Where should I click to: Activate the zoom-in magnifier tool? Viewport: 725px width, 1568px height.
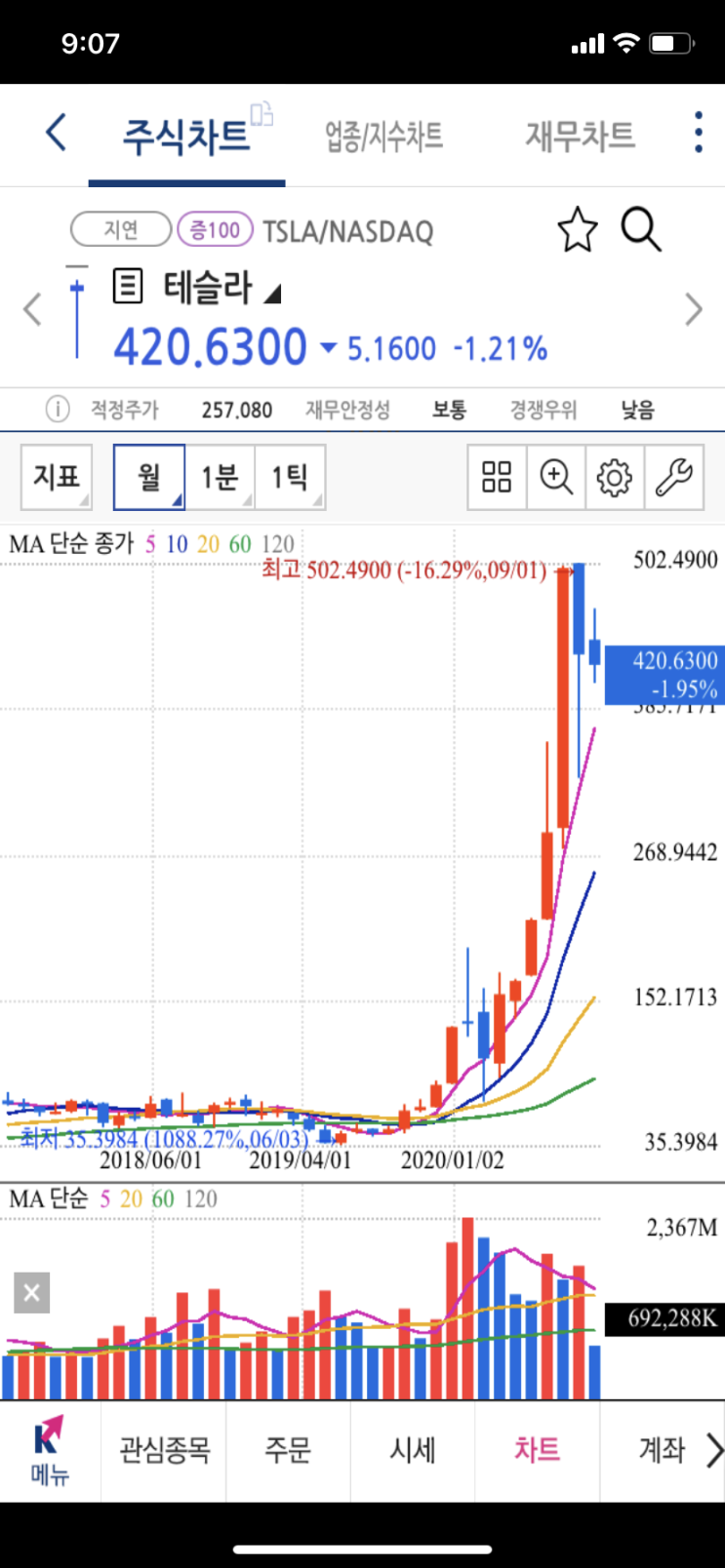556,477
